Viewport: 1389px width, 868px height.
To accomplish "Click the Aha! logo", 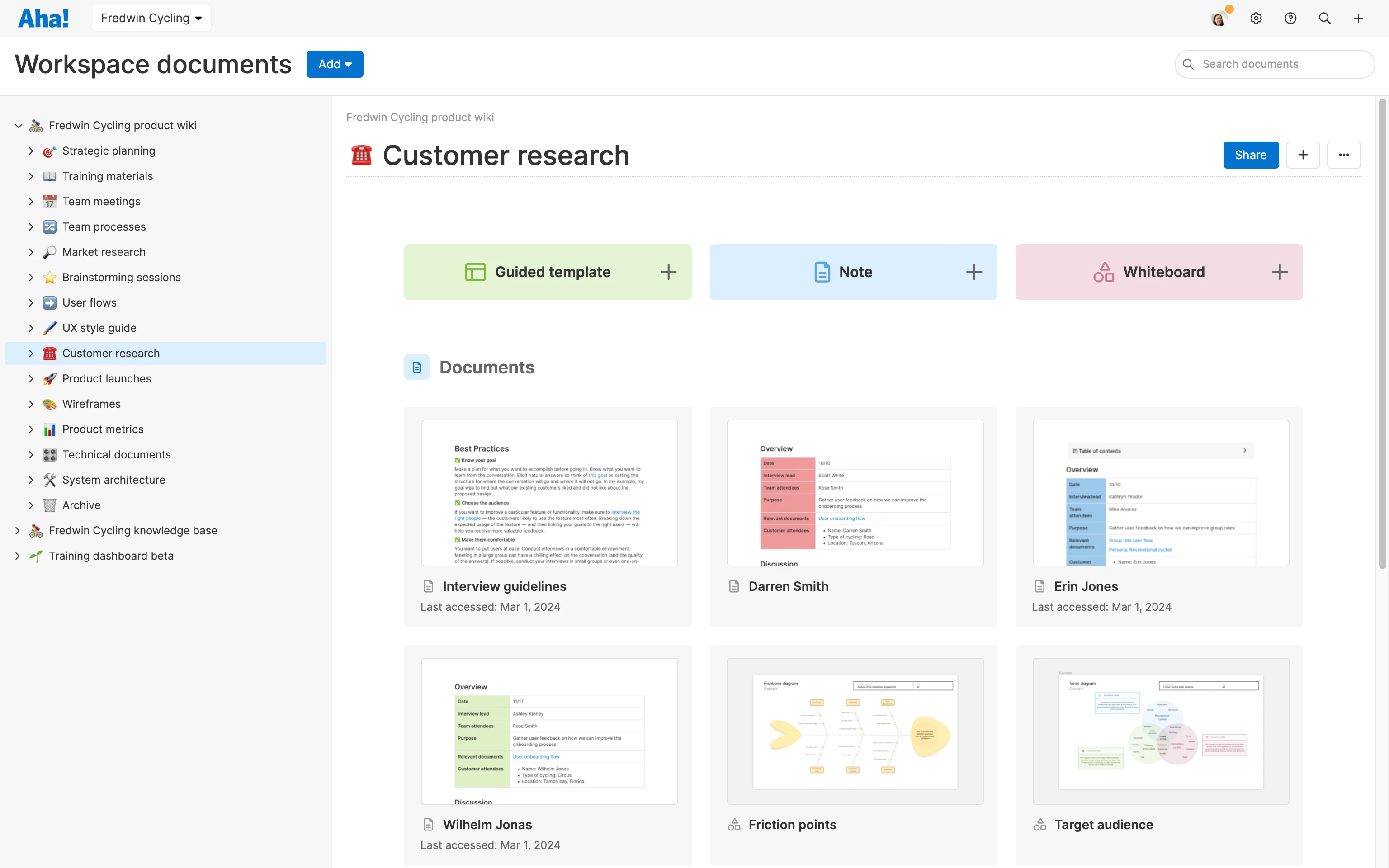I will pos(43,18).
